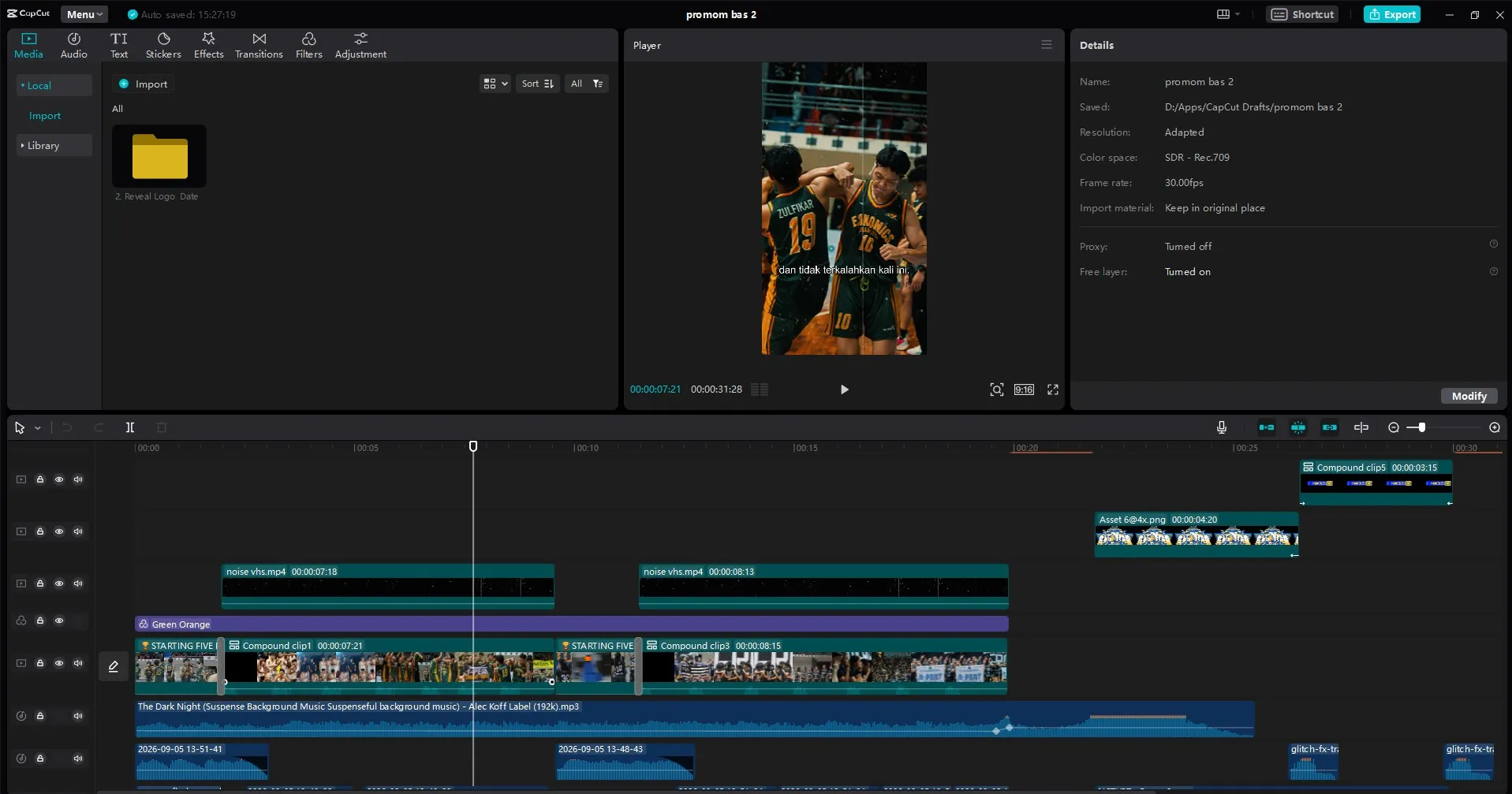Switch to the Stickers tab
The image size is (1512, 794).
click(x=163, y=46)
